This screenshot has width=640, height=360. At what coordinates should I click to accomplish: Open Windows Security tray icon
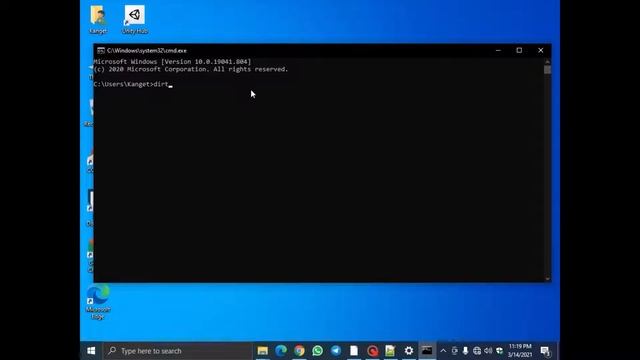click(x=499, y=351)
